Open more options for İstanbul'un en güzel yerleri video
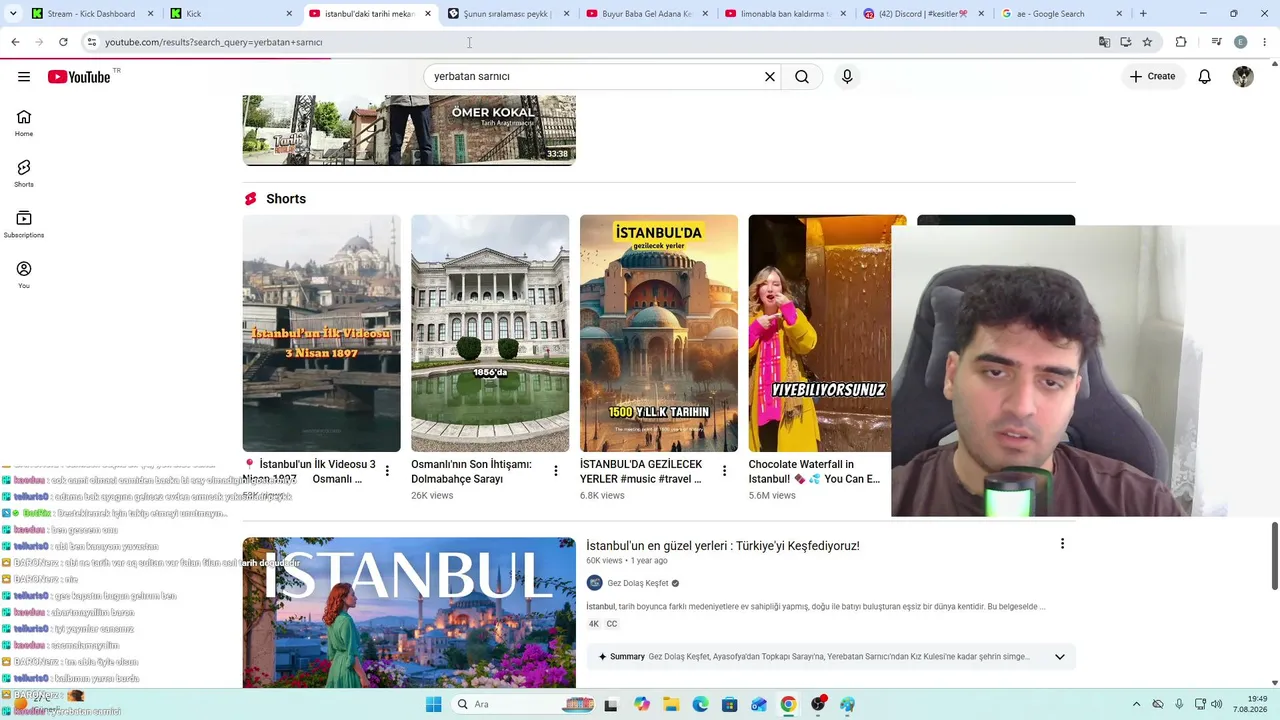1280x720 pixels. pos(1062,544)
